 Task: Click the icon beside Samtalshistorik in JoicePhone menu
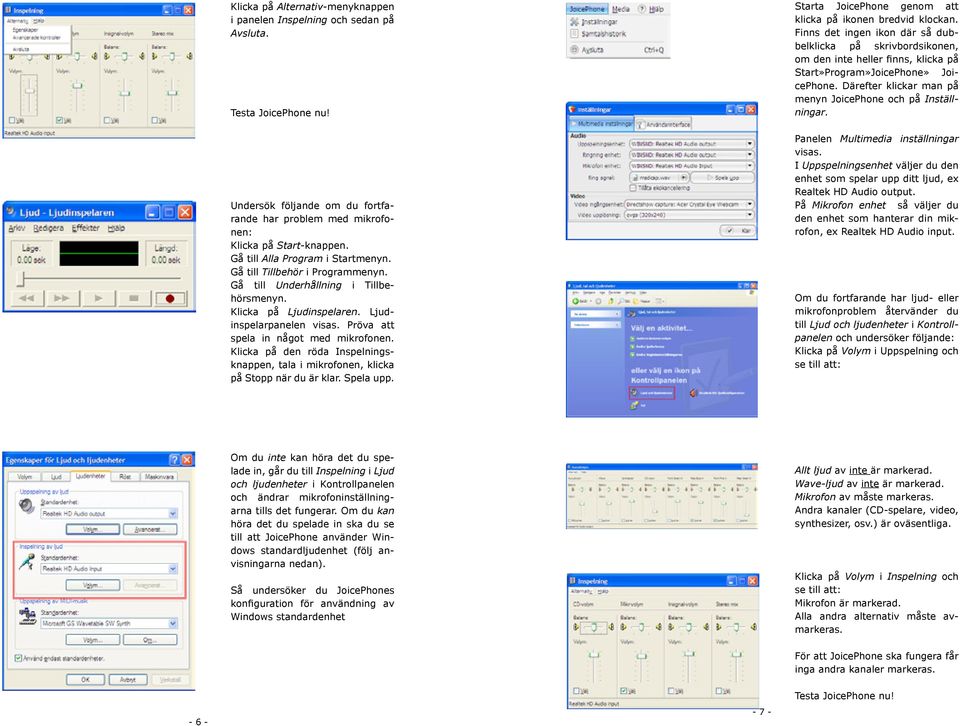(x=574, y=34)
